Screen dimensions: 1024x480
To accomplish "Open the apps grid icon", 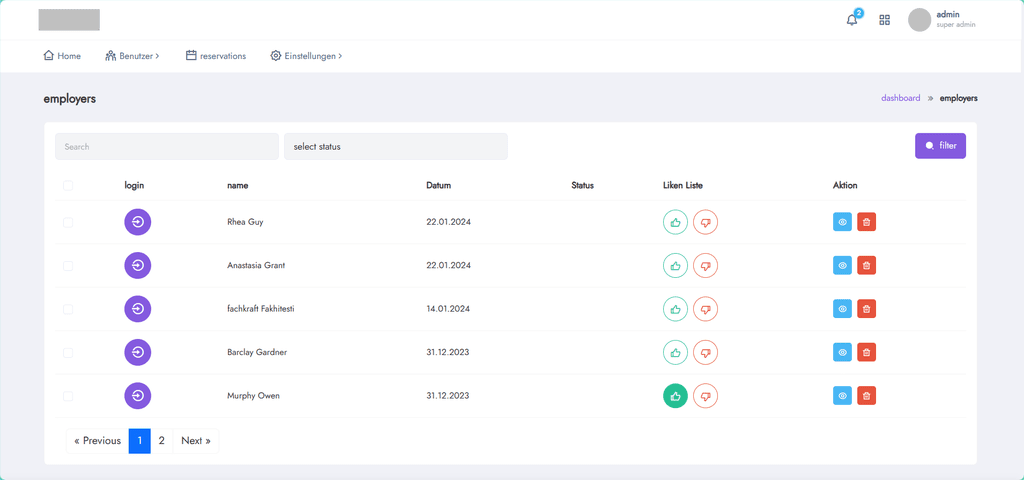I will tap(884, 20).
